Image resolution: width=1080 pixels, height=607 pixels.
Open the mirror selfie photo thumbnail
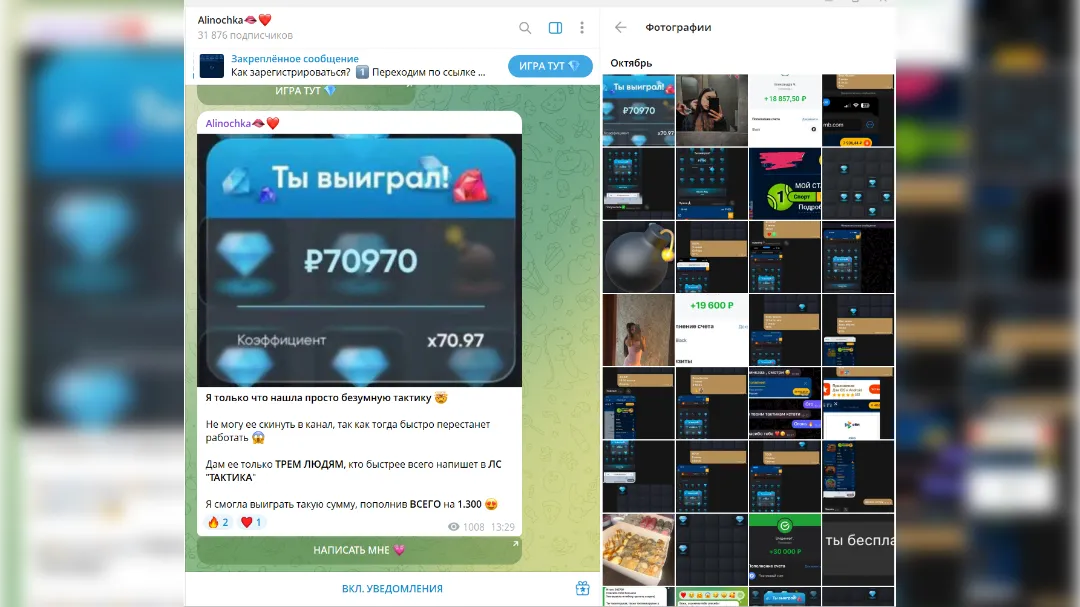711,110
